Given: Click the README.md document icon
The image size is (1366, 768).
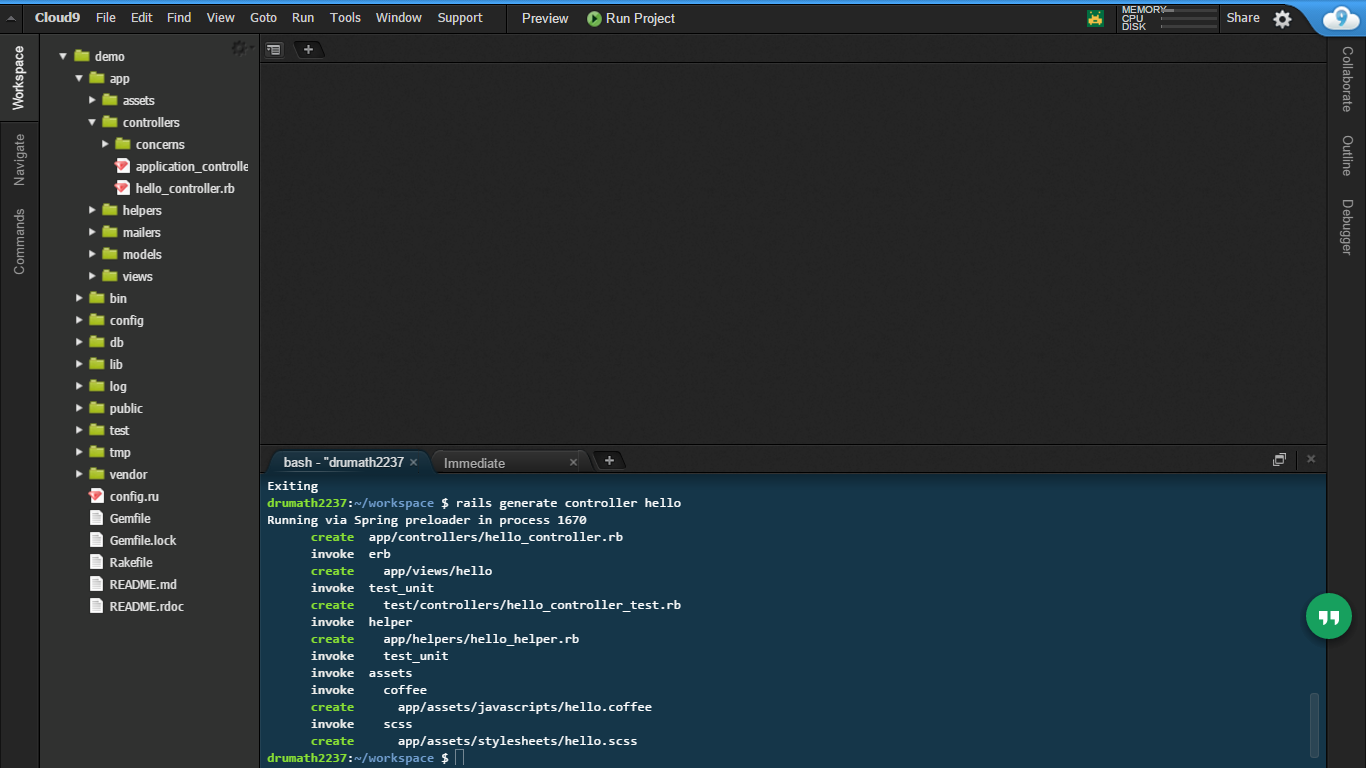Looking at the screenshot, I should coord(96,584).
